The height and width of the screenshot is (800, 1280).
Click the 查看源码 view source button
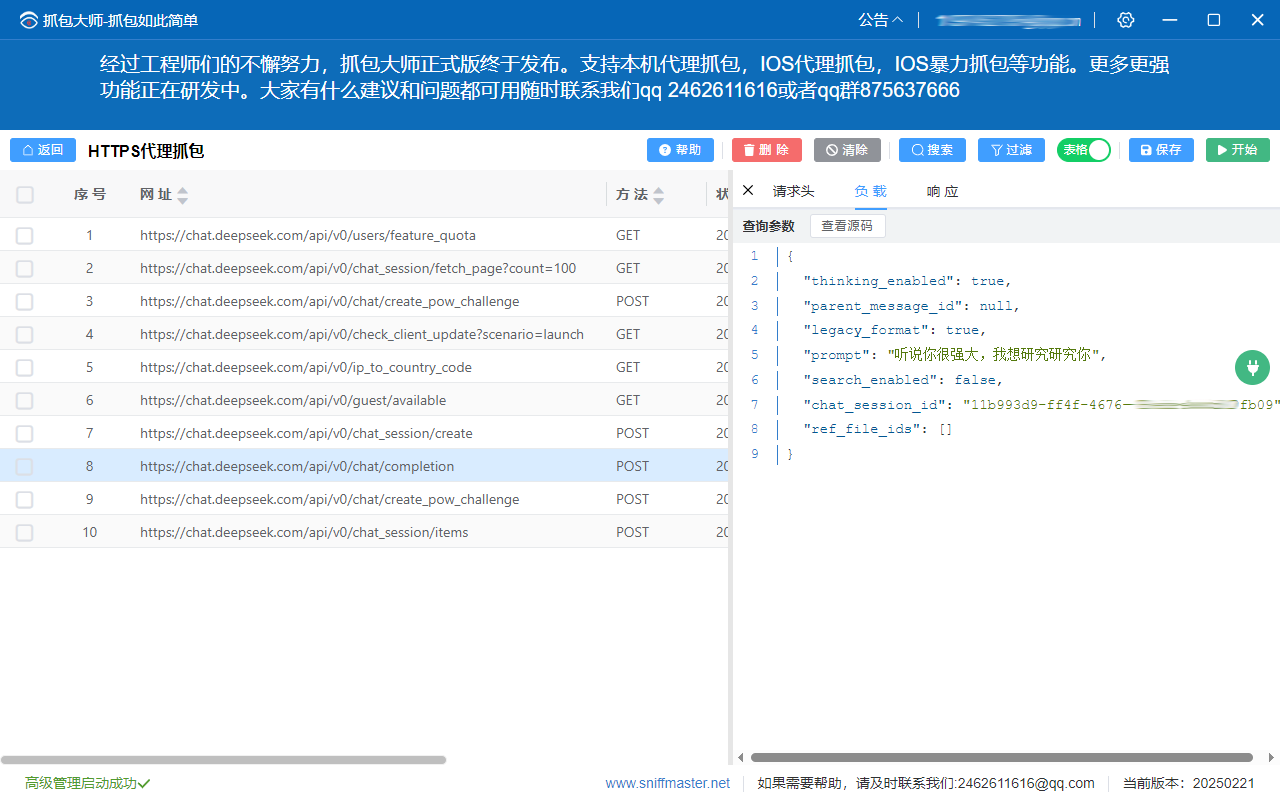click(x=847, y=226)
